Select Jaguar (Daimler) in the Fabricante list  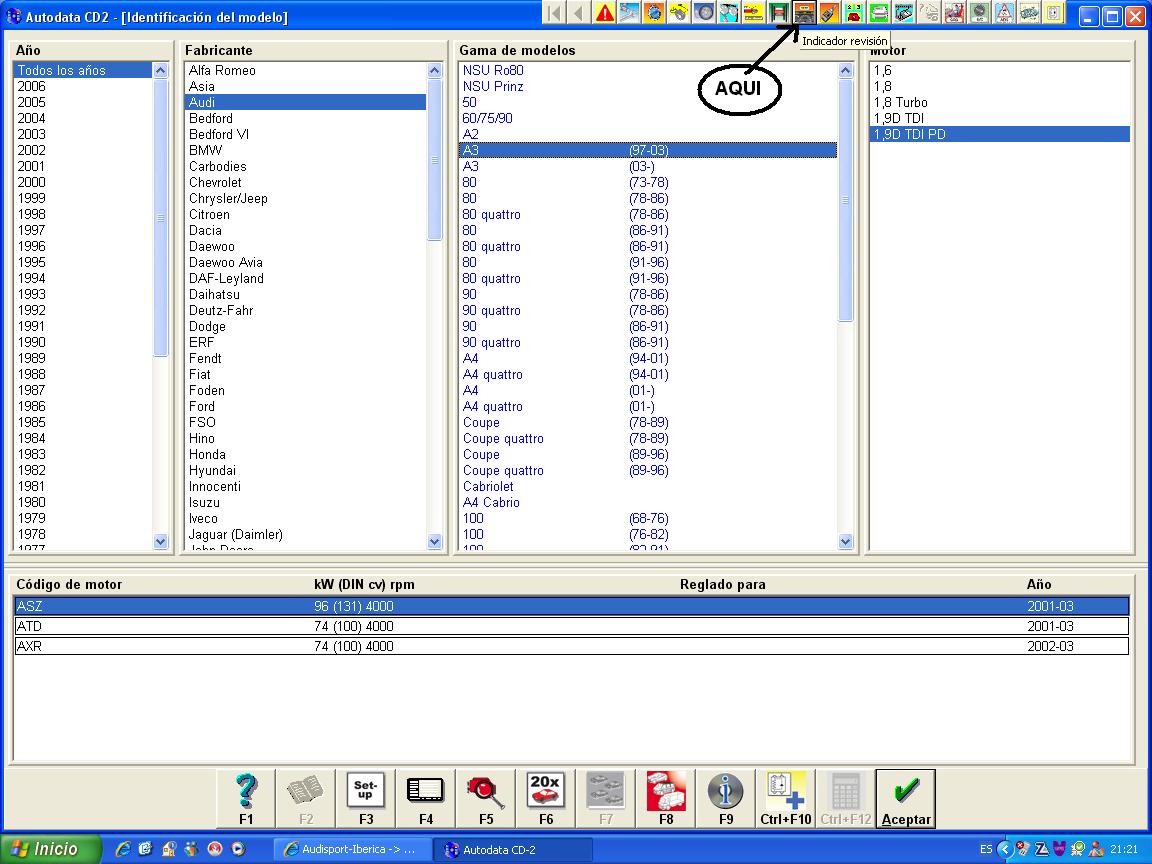click(306, 534)
